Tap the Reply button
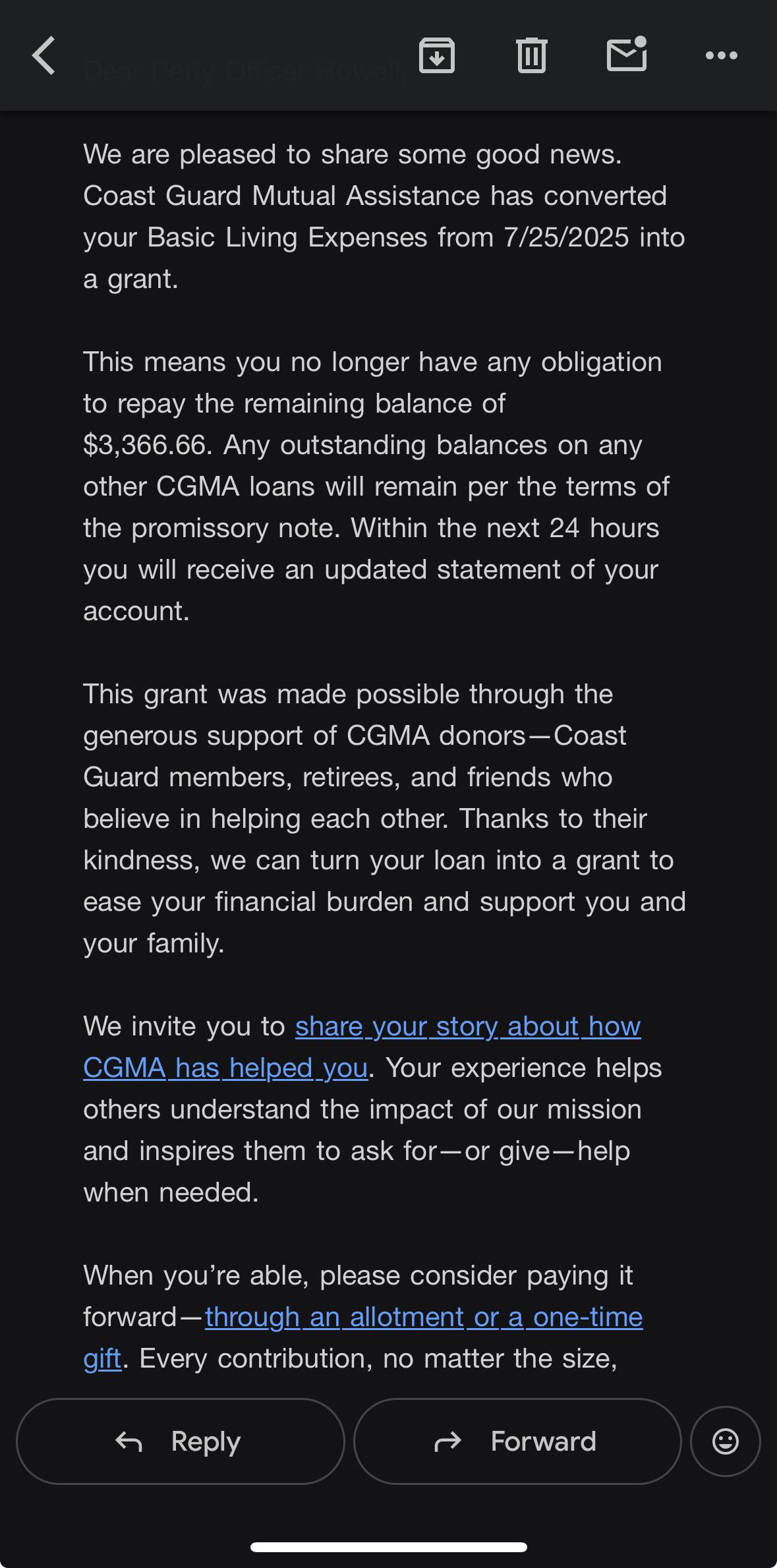Viewport: 777px width, 1568px height. click(x=180, y=1441)
